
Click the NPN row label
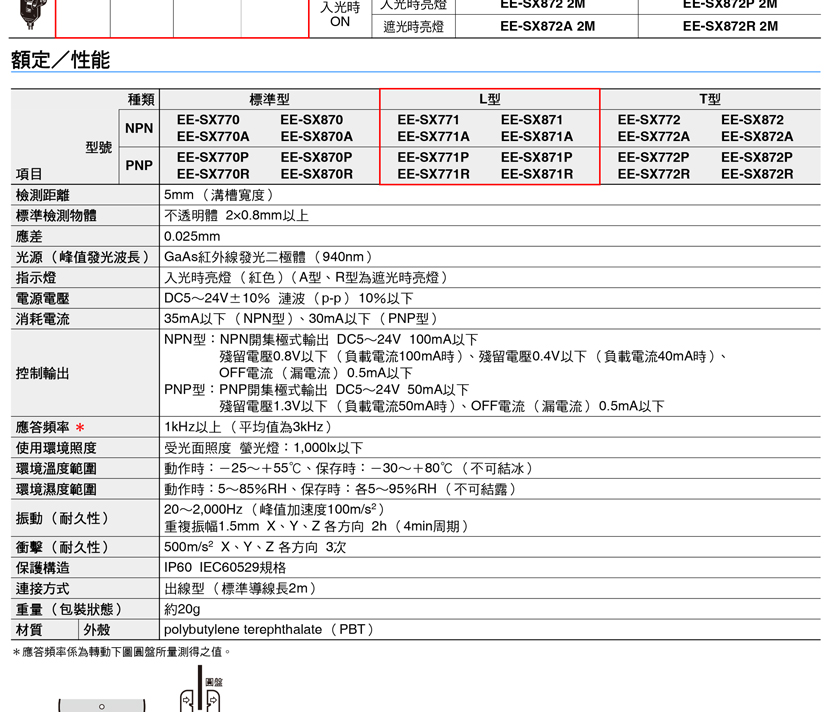point(139,129)
